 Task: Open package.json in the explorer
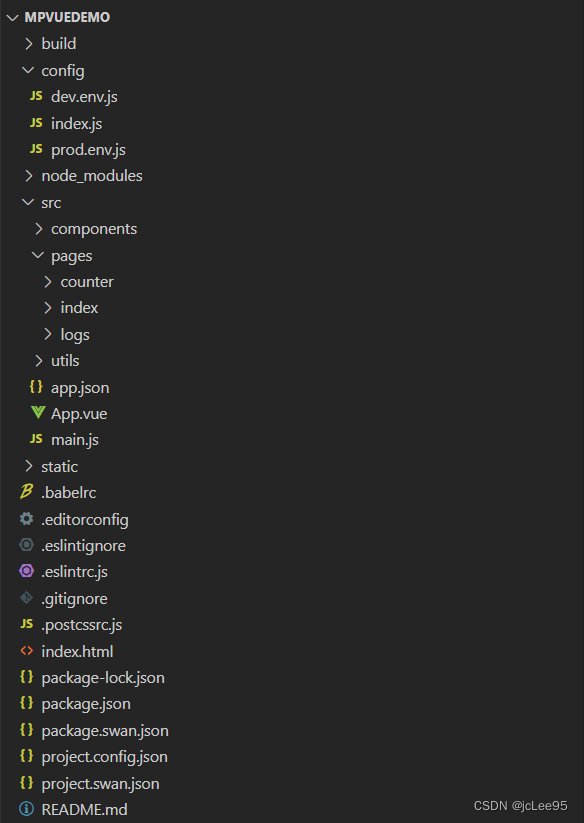(86, 704)
